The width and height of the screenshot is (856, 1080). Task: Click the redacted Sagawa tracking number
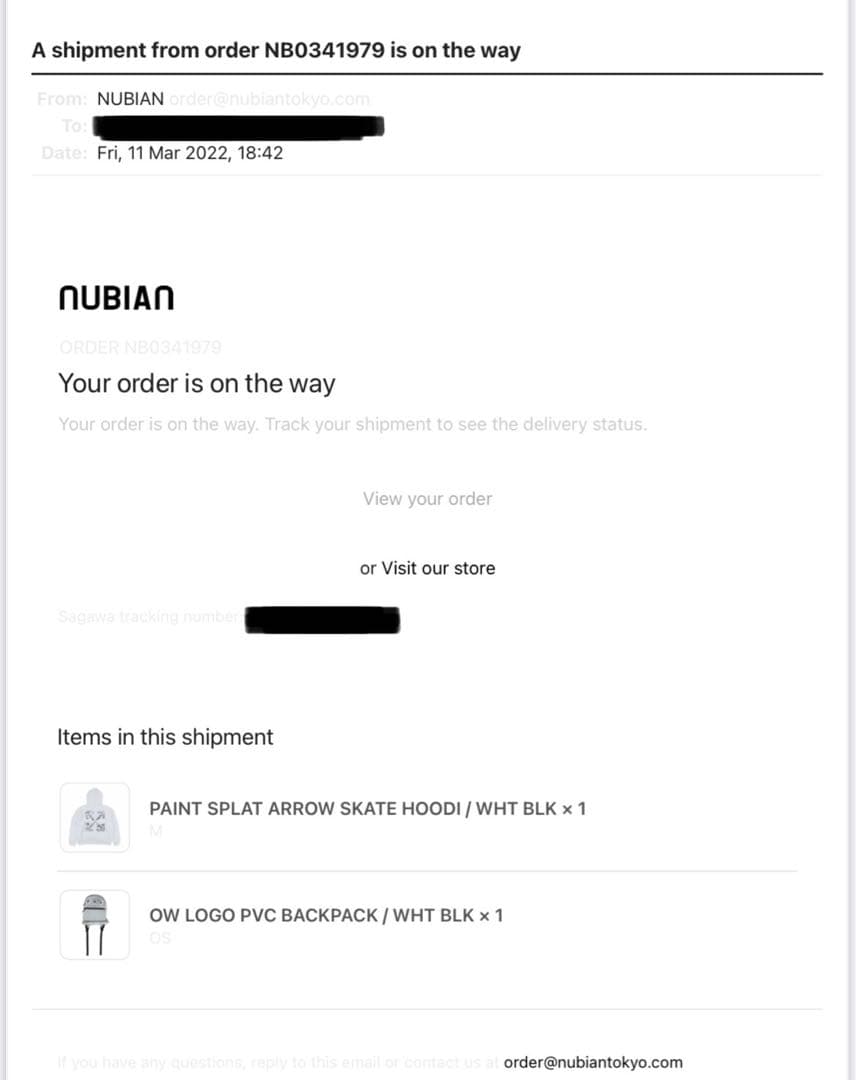click(322, 620)
